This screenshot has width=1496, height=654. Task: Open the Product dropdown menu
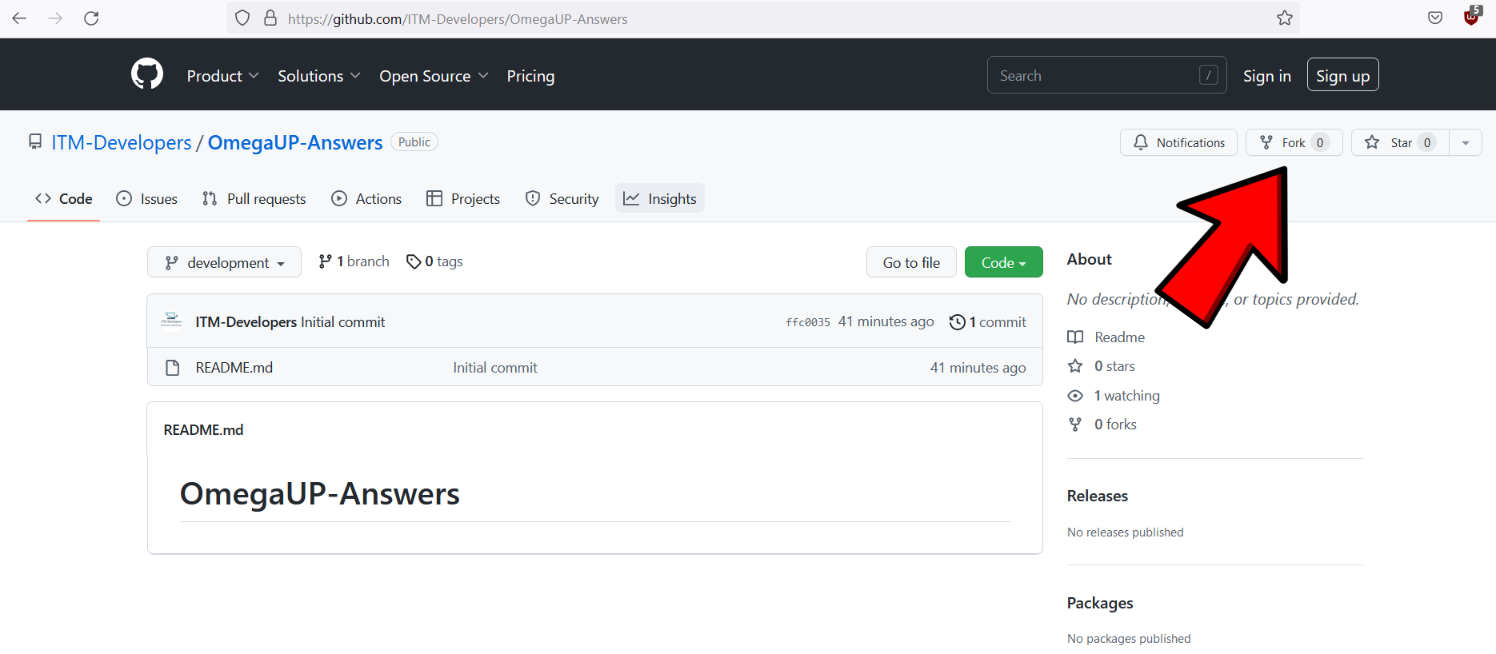(x=223, y=76)
